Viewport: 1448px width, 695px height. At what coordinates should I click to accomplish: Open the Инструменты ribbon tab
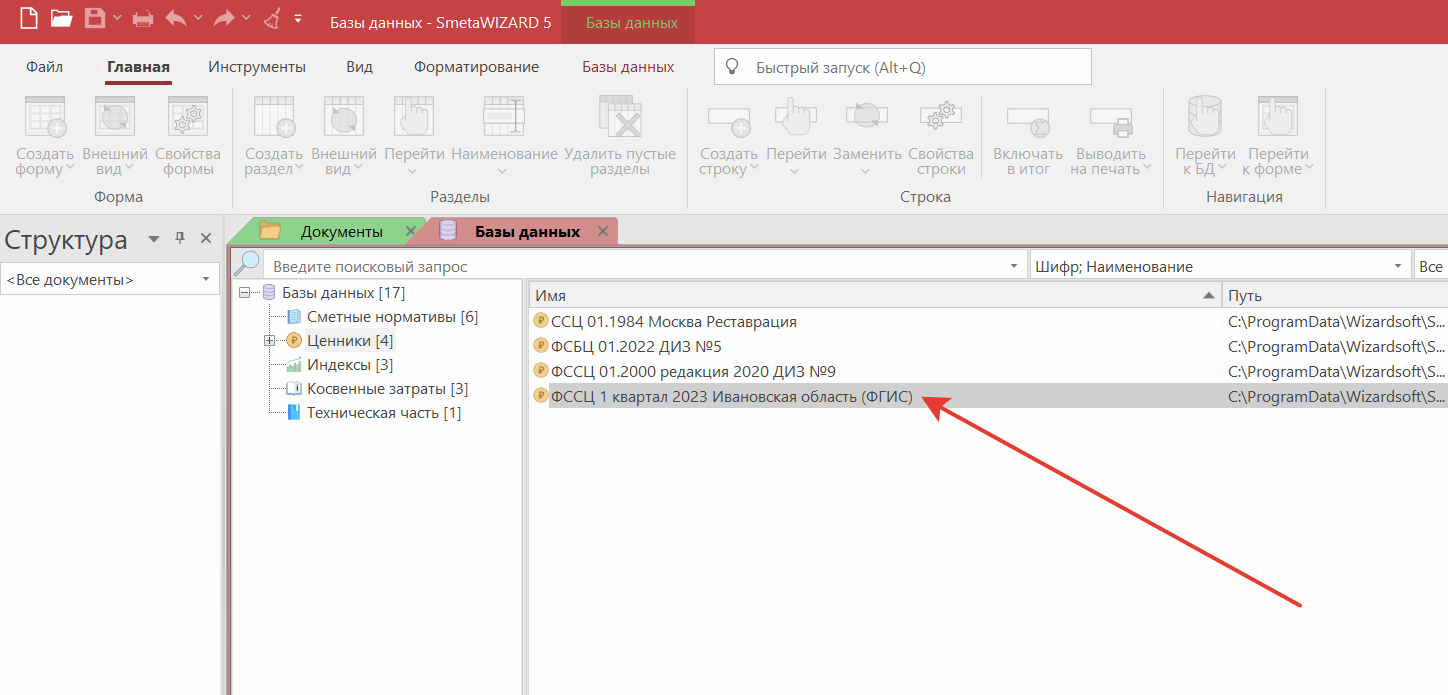click(257, 67)
